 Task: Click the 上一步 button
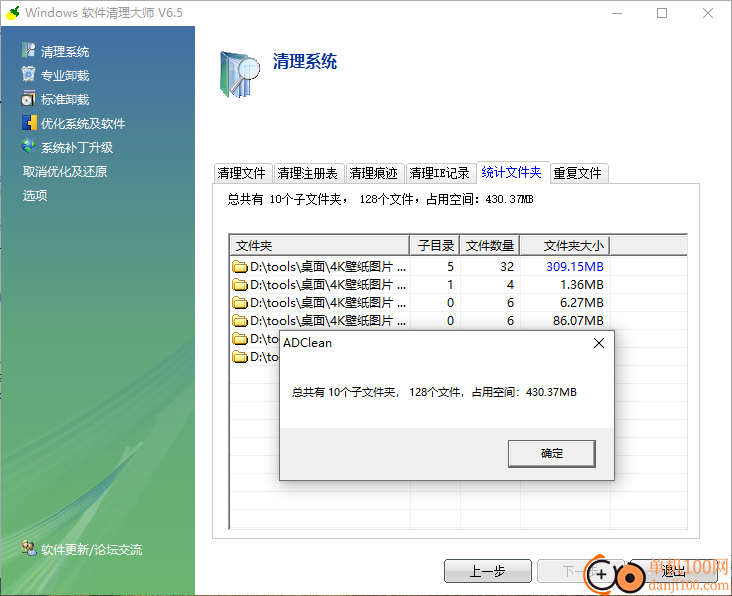point(487,571)
